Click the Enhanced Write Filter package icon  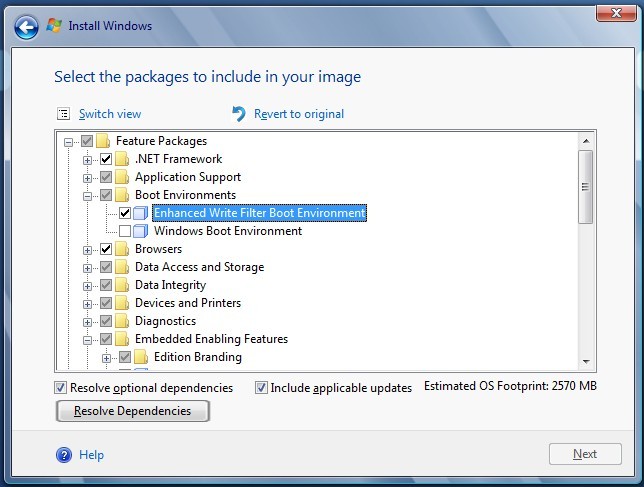coord(141,213)
